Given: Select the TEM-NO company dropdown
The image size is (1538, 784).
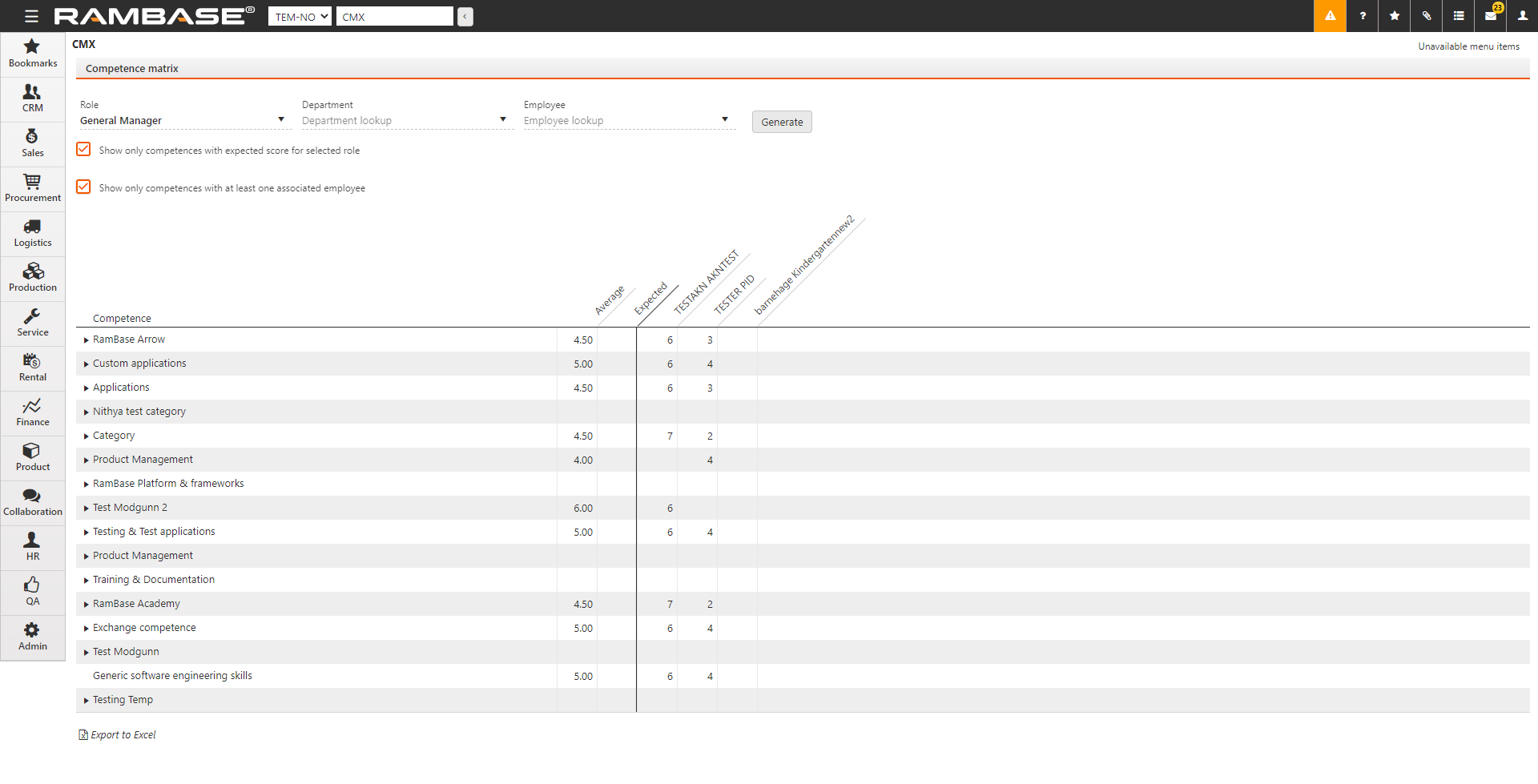Looking at the screenshot, I should click(300, 17).
